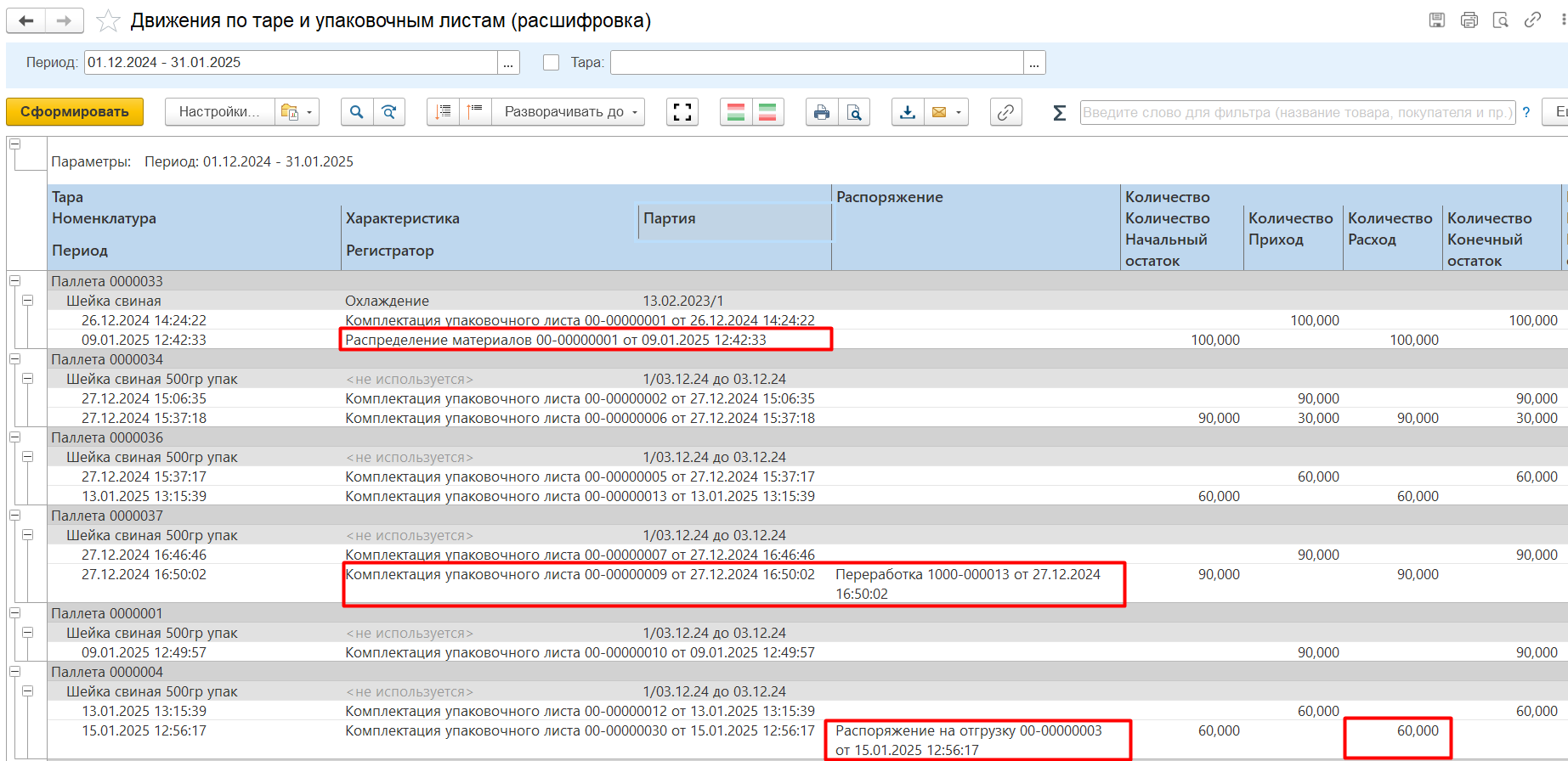Open print preview from the toolbar
Viewport: 1568px width, 761px height.
[x=854, y=112]
